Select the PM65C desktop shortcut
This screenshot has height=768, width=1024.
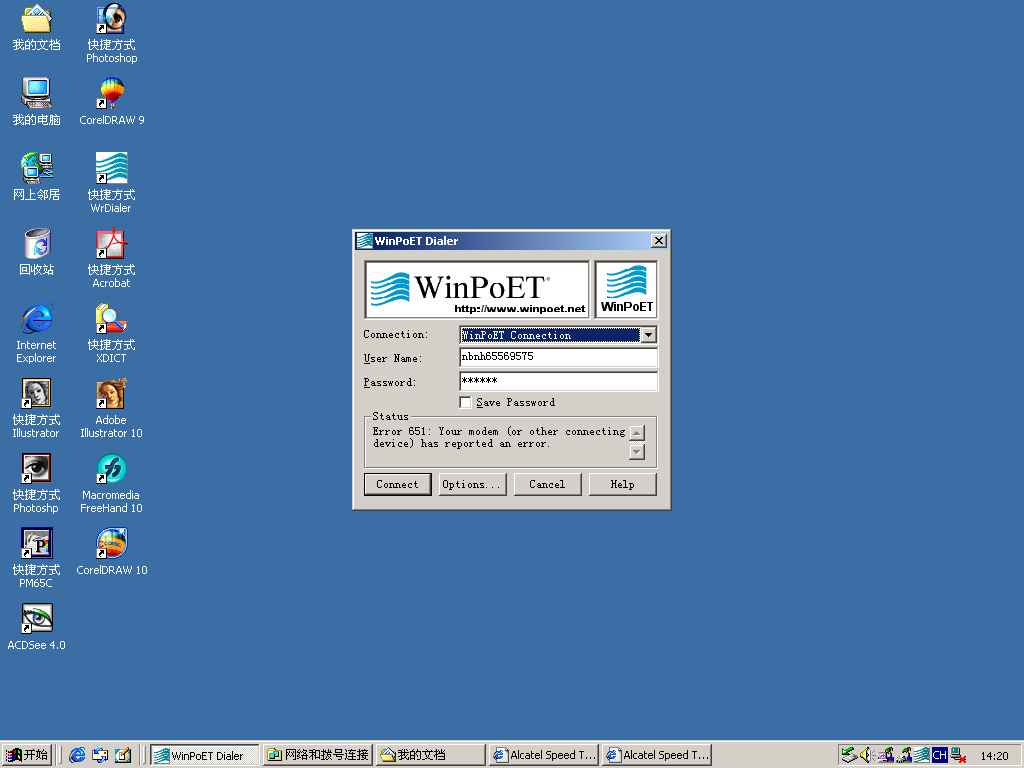[37, 559]
